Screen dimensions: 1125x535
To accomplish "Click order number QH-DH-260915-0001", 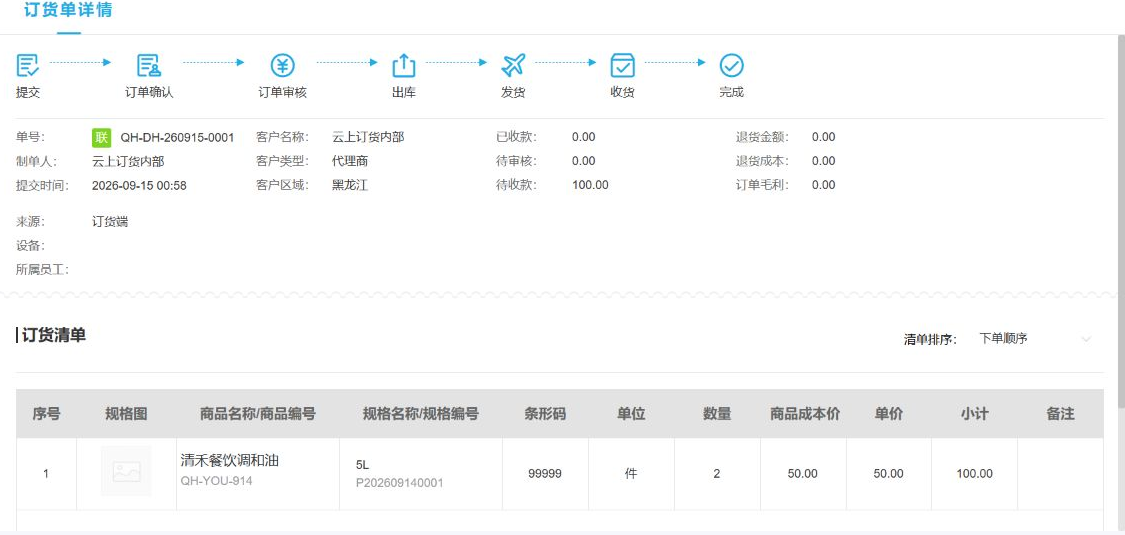I will [x=177, y=138].
